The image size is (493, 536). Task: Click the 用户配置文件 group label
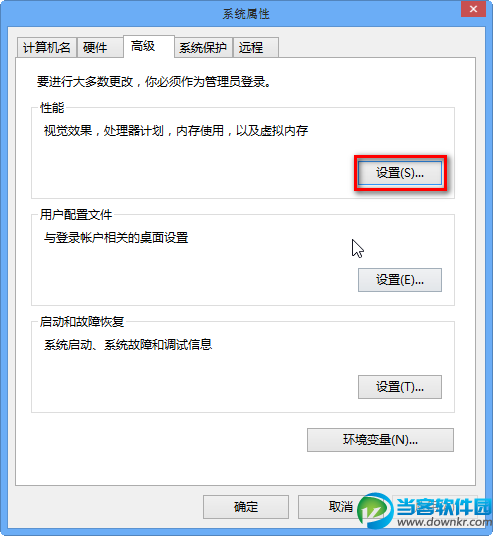(x=76, y=215)
